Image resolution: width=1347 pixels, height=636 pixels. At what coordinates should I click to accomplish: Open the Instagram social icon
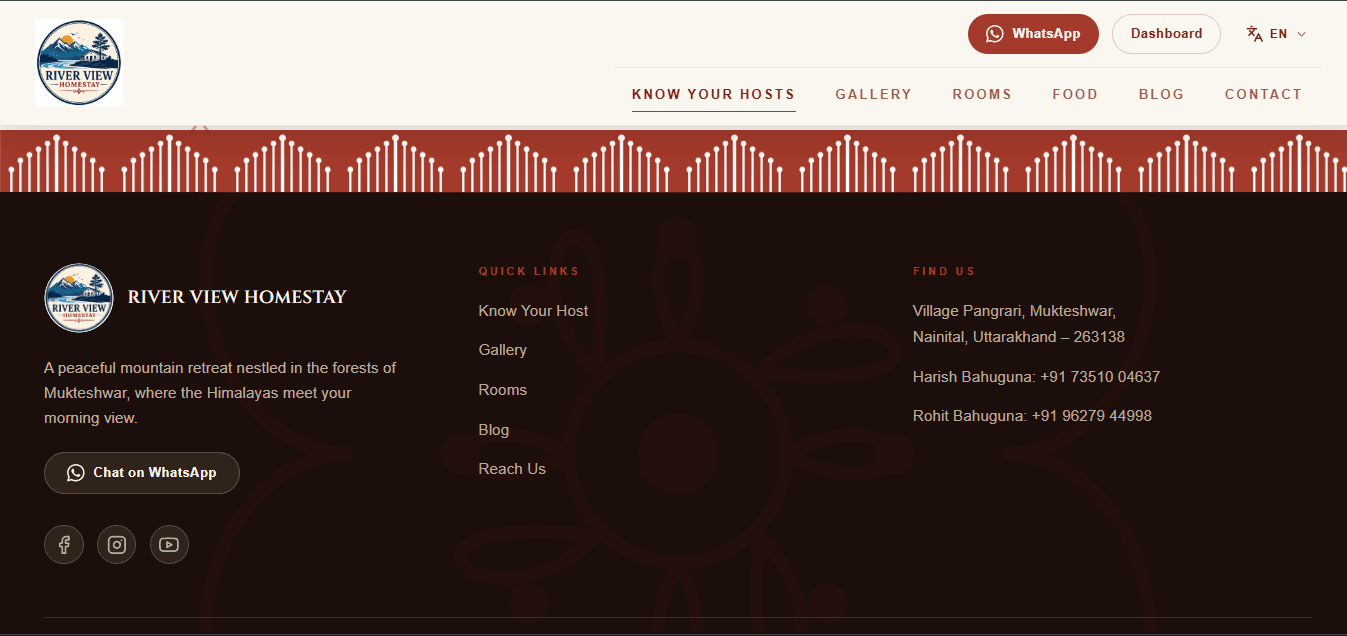click(x=117, y=545)
